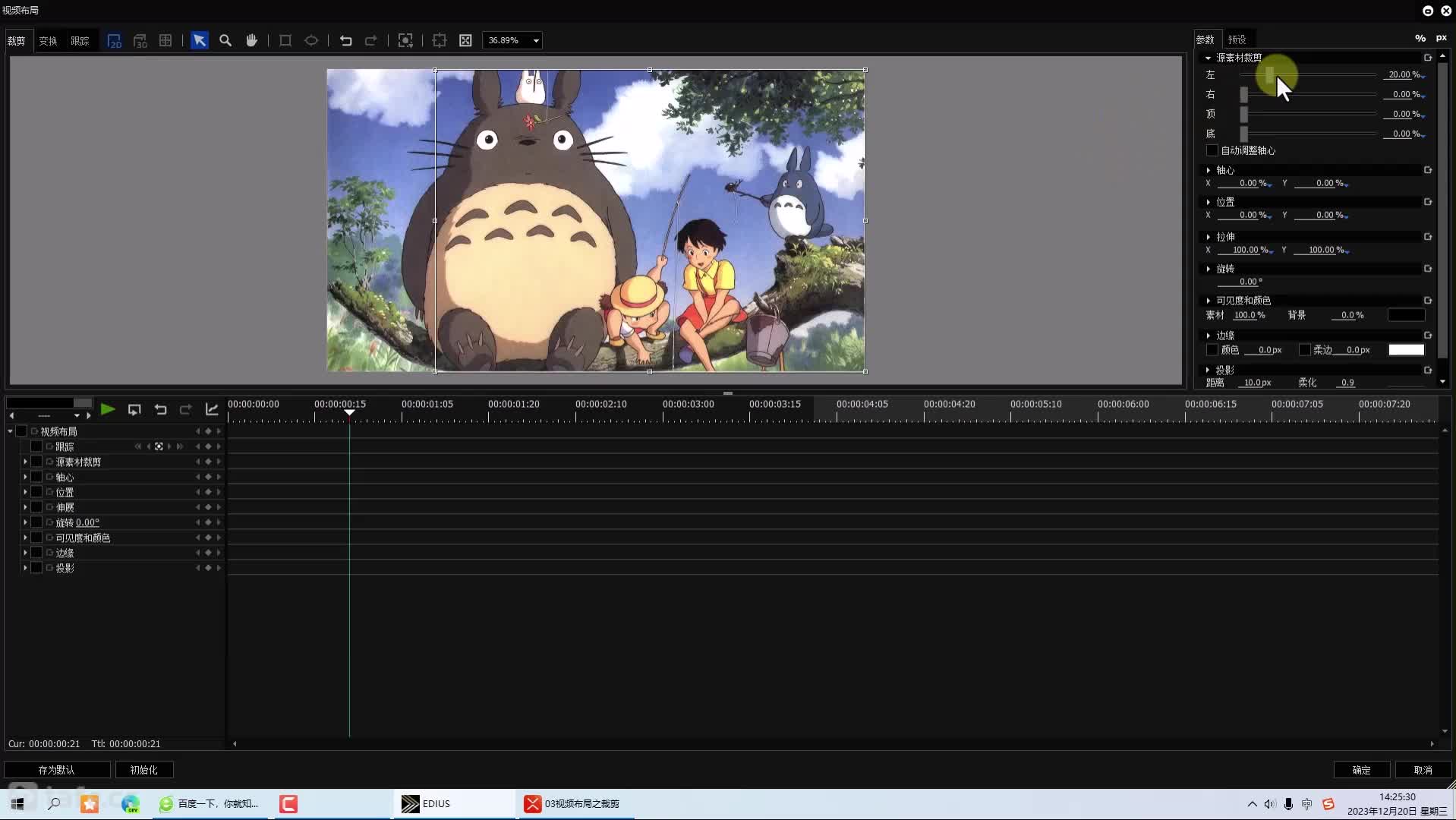Enable the 柔边 soft edge checkbox

point(1305,350)
